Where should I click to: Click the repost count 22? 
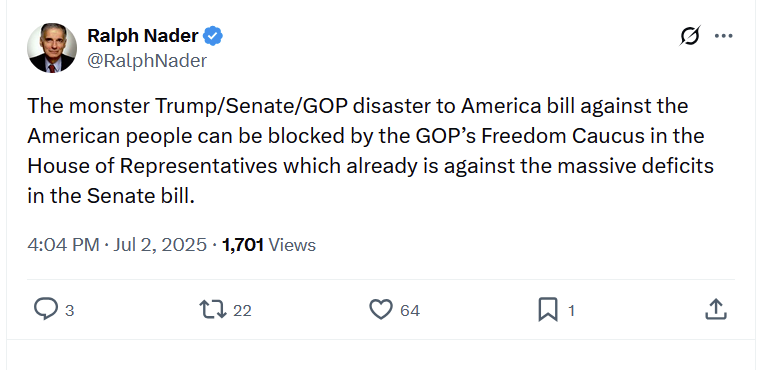point(242,311)
